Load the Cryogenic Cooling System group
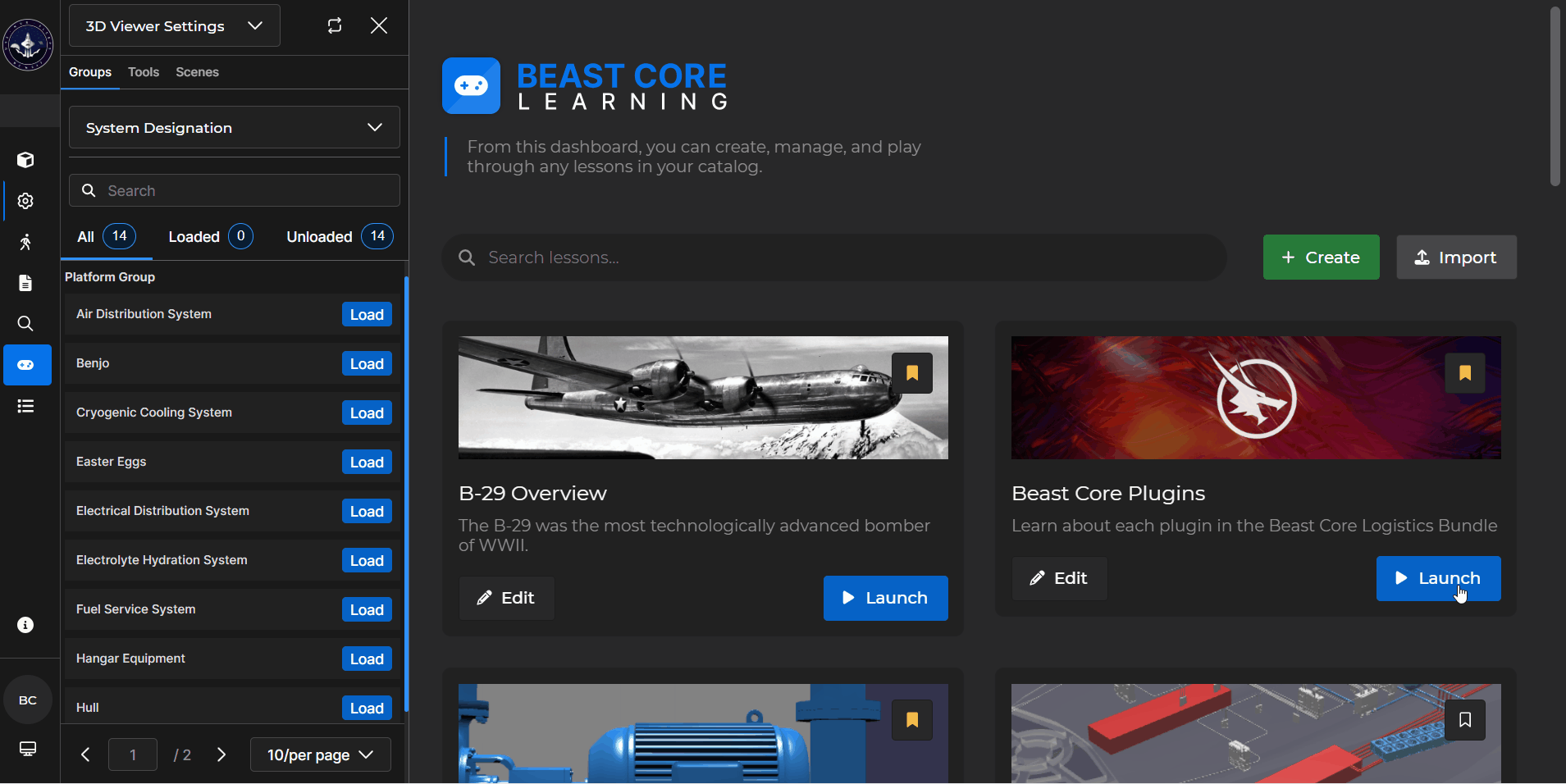Screen dimensions: 1566x784 (x=367, y=413)
